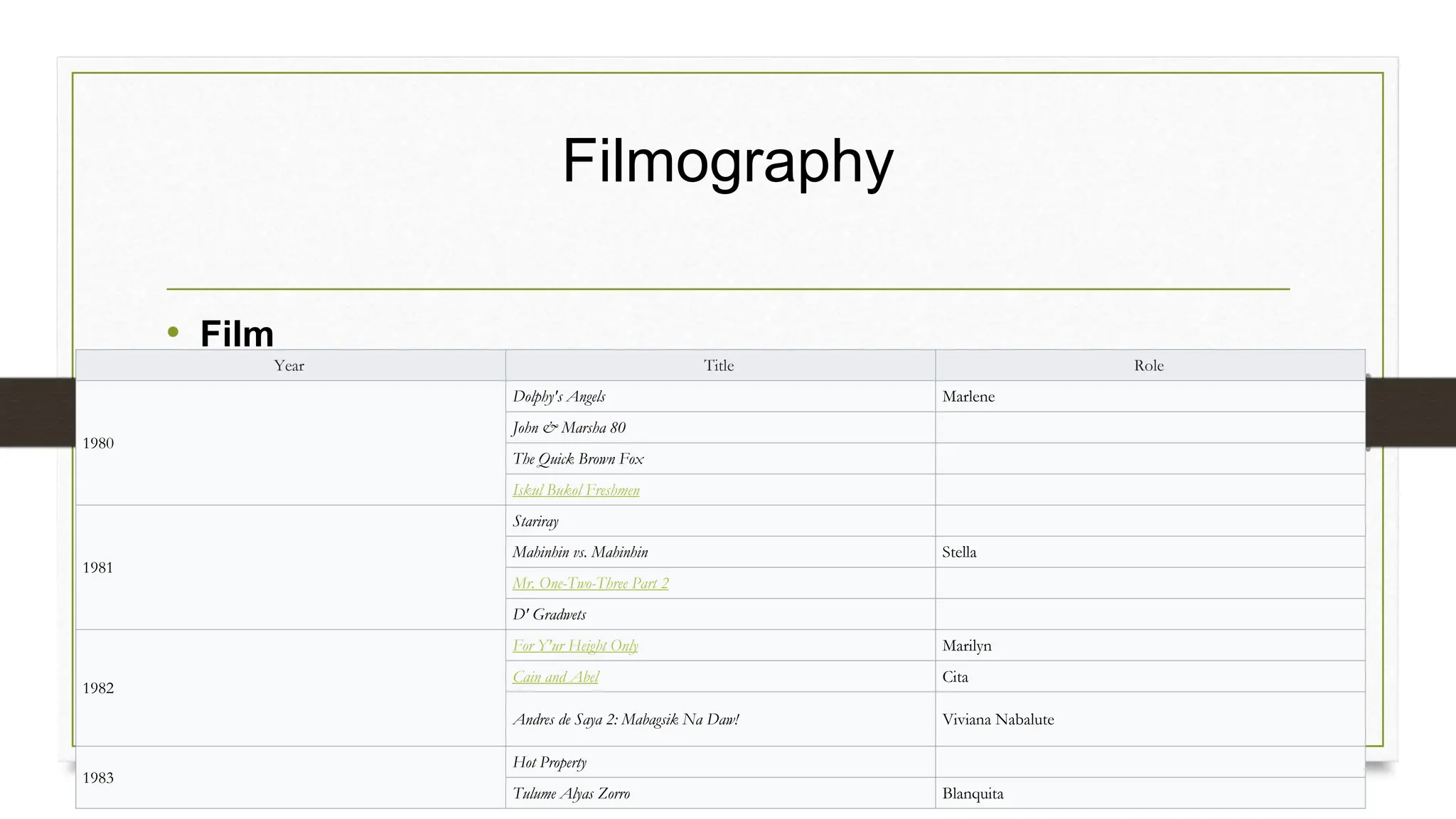
Task: Select the 1982 year cell
Action: click(98, 687)
